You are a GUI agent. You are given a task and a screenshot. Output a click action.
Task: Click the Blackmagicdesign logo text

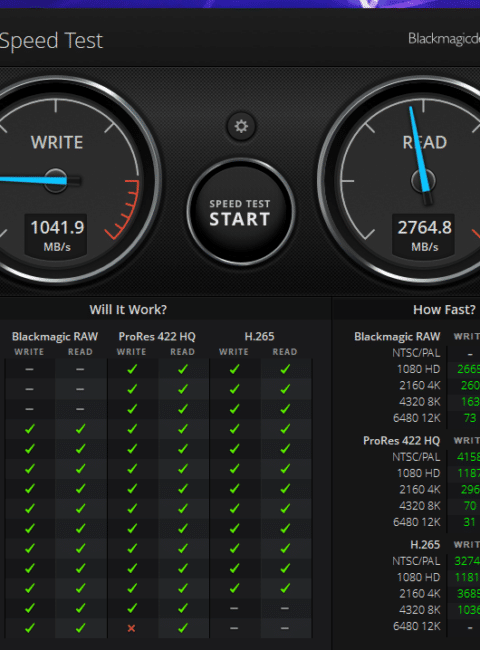(444, 39)
